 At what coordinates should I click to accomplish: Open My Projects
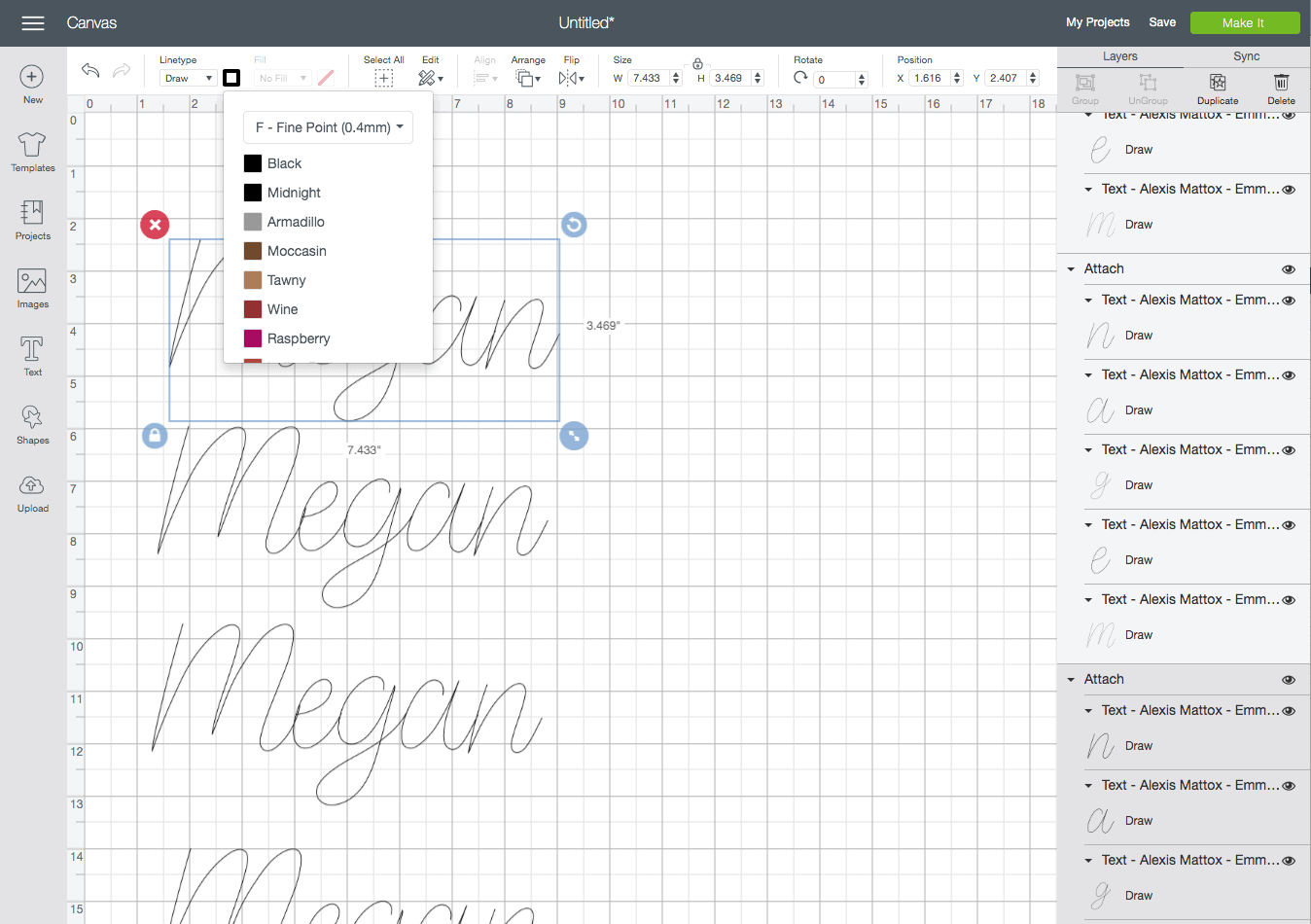(1097, 22)
